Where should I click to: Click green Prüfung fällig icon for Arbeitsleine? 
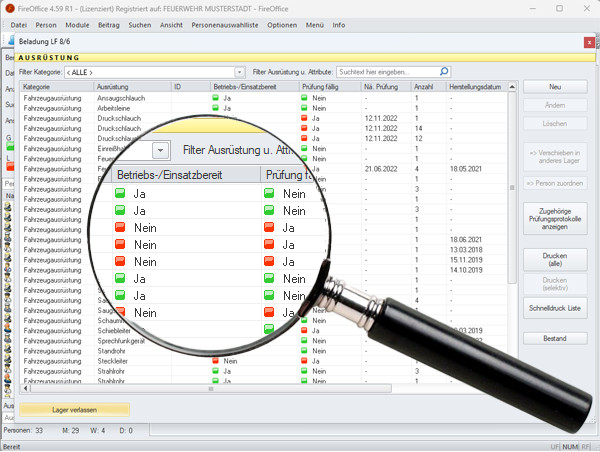tap(305, 109)
